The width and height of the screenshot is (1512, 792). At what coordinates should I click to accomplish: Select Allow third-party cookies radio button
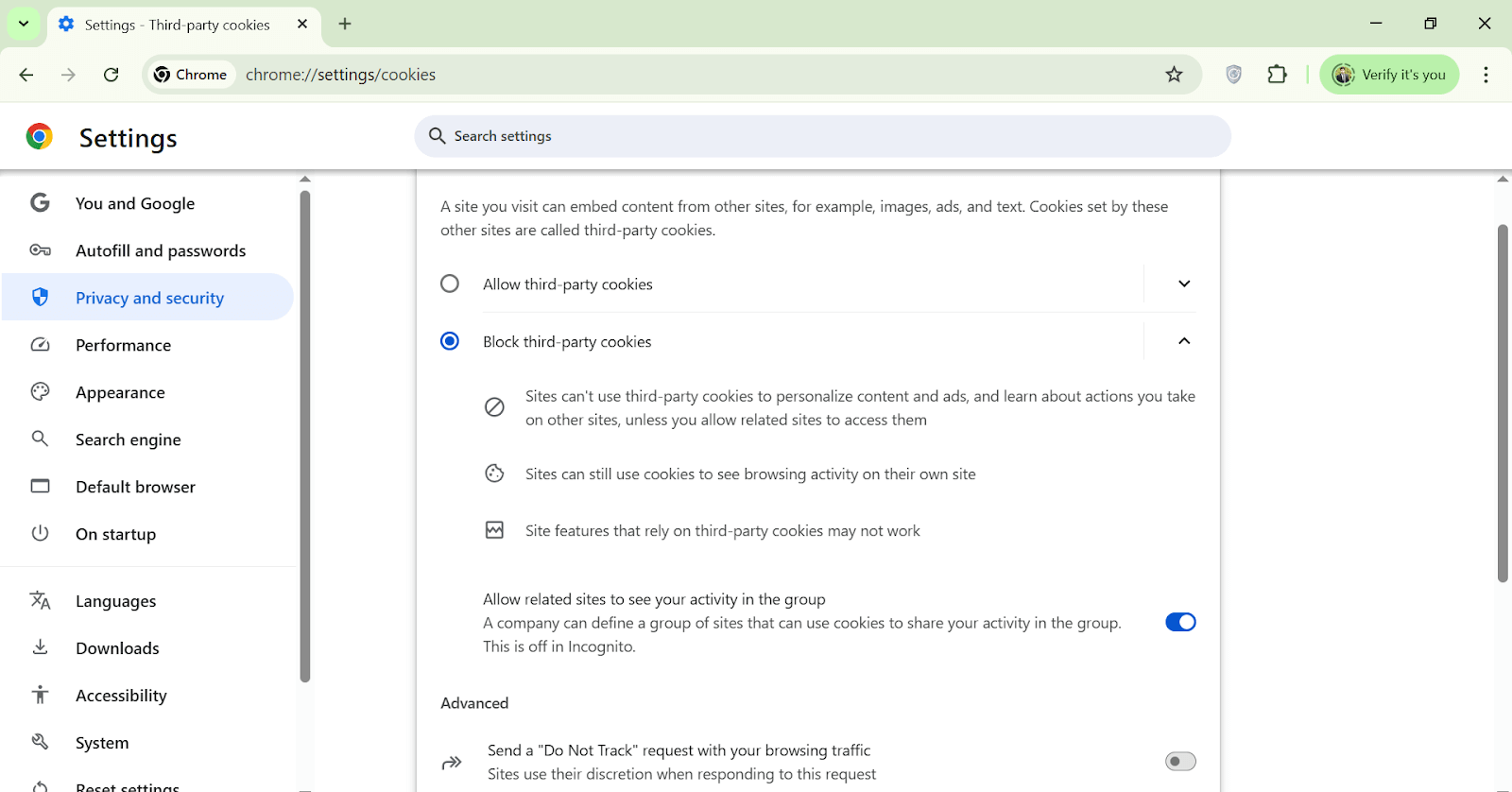coord(450,284)
